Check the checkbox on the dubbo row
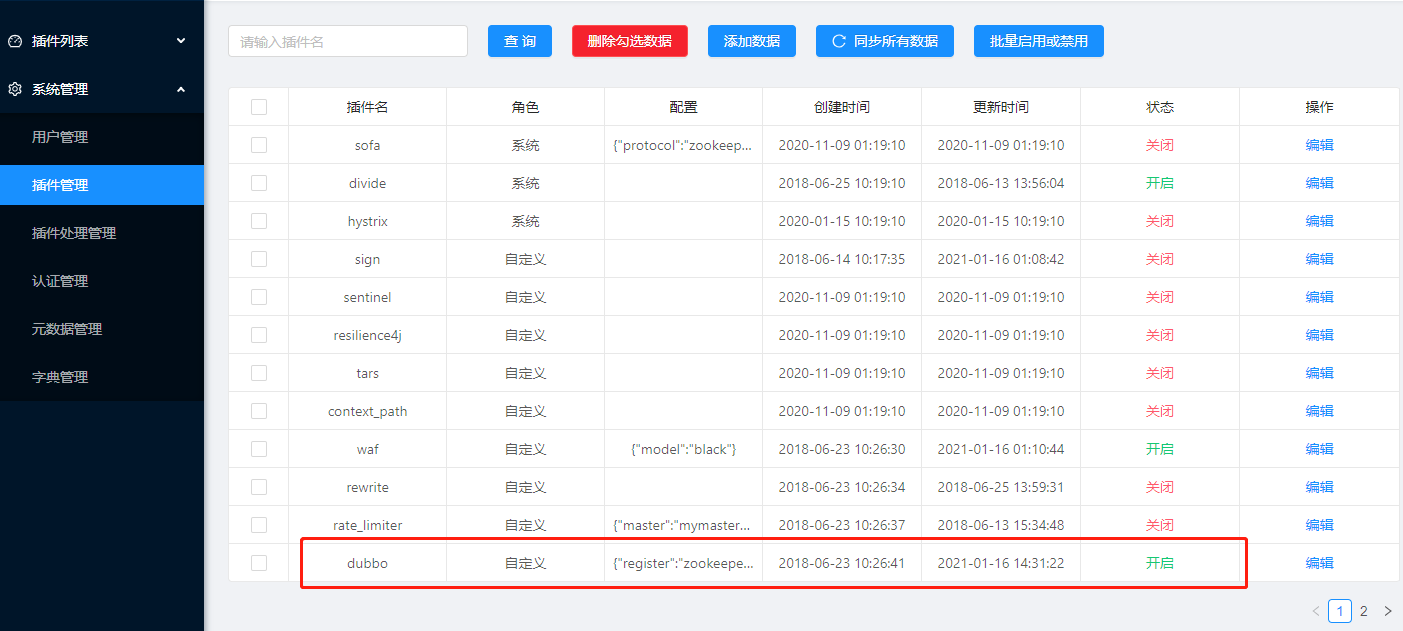Image resolution: width=1403 pixels, height=631 pixels. 259,562
